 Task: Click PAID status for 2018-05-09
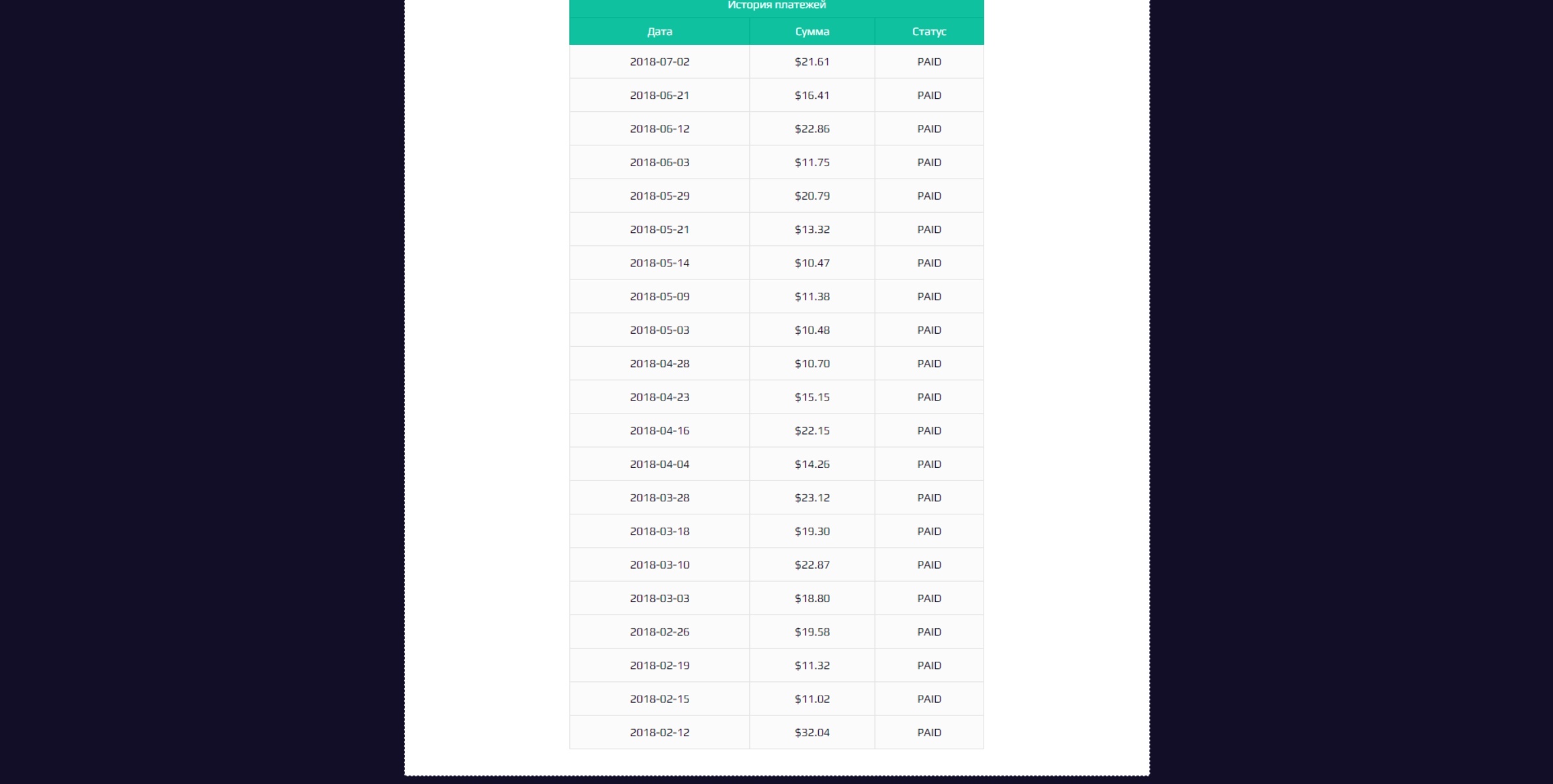pos(929,296)
